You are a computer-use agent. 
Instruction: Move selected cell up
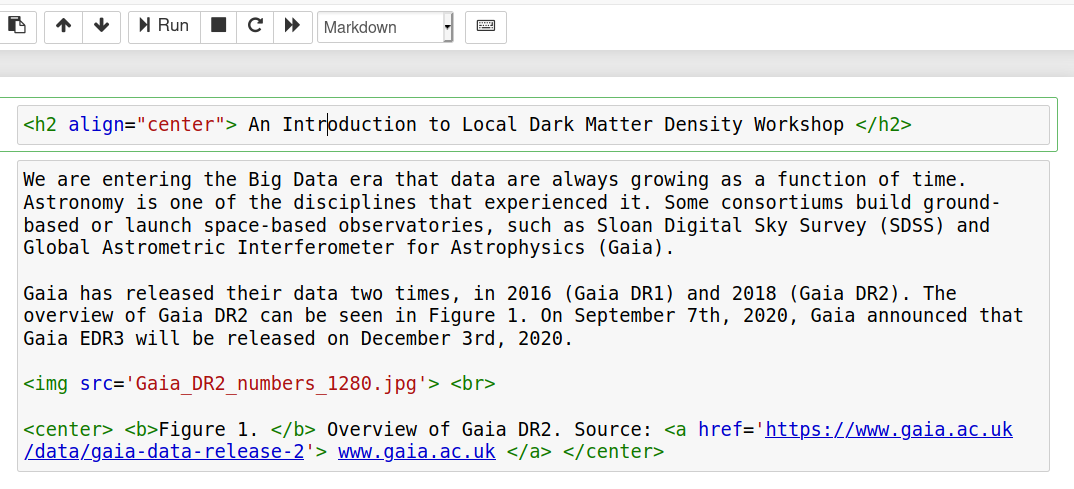[x=64, y=27]
